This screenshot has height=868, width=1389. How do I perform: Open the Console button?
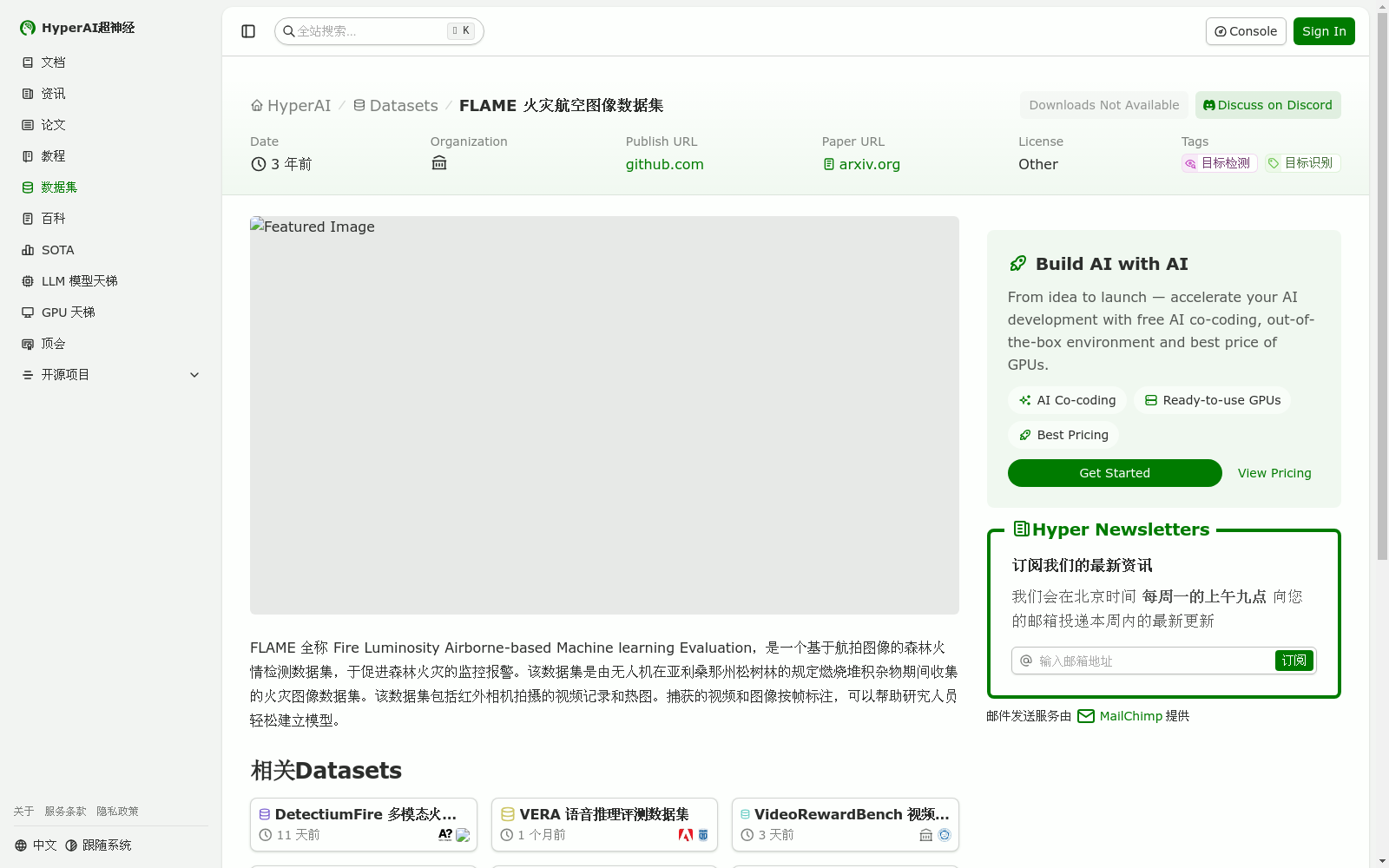point(1246,31)
